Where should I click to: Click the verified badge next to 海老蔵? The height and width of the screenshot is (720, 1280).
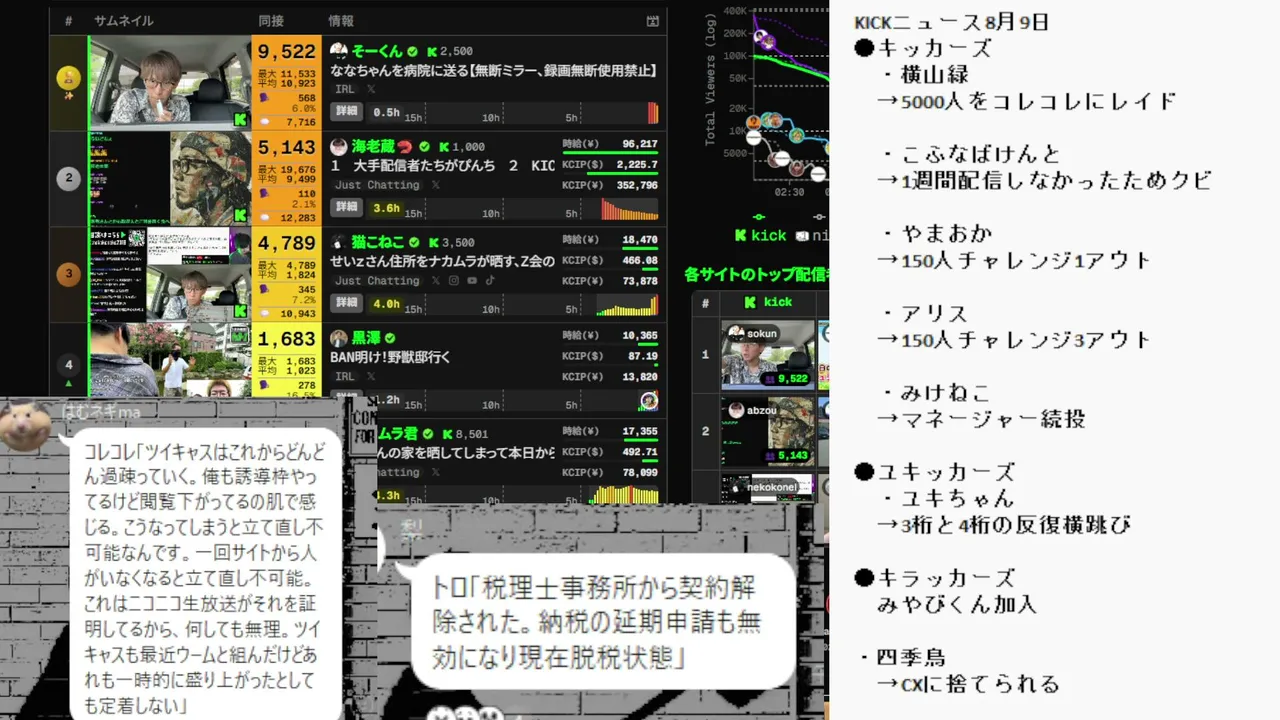pos(424,147)
